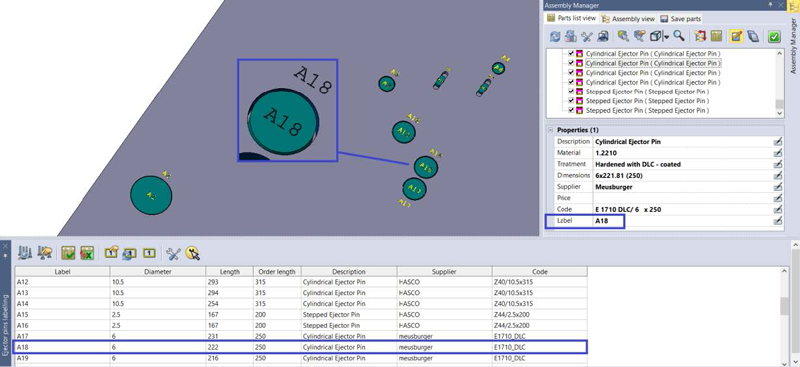Image resolution: width=800 pixels, height=367 pixels.
Task: Select the last Stepped Ejector Pin tree row
Action: pos(647,110)
